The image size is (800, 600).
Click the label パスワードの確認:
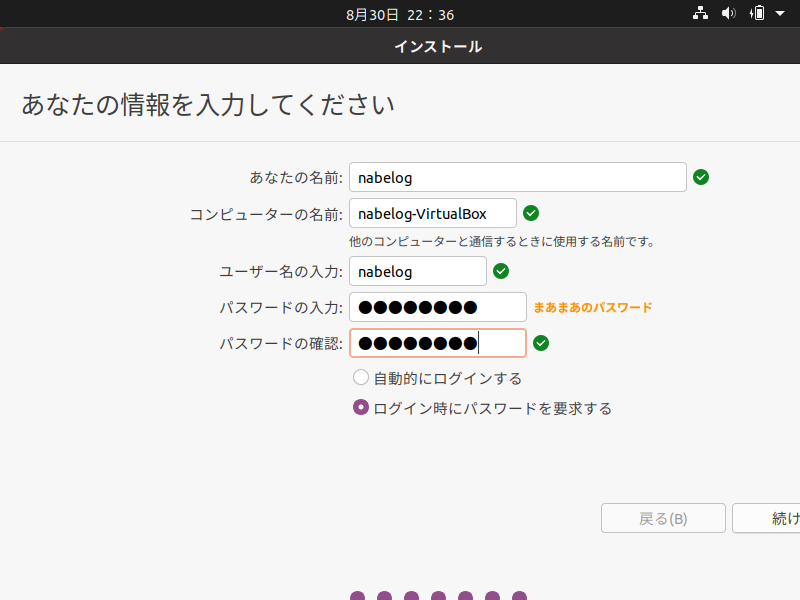coord(281,343)
